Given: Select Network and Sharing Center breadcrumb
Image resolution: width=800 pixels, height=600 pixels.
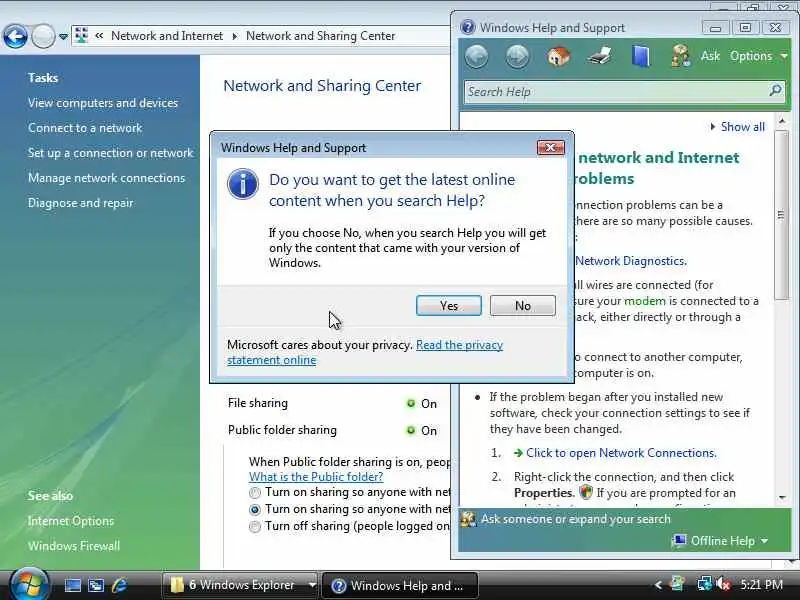Looking at the screenshot, I should (x=320, y=36).
